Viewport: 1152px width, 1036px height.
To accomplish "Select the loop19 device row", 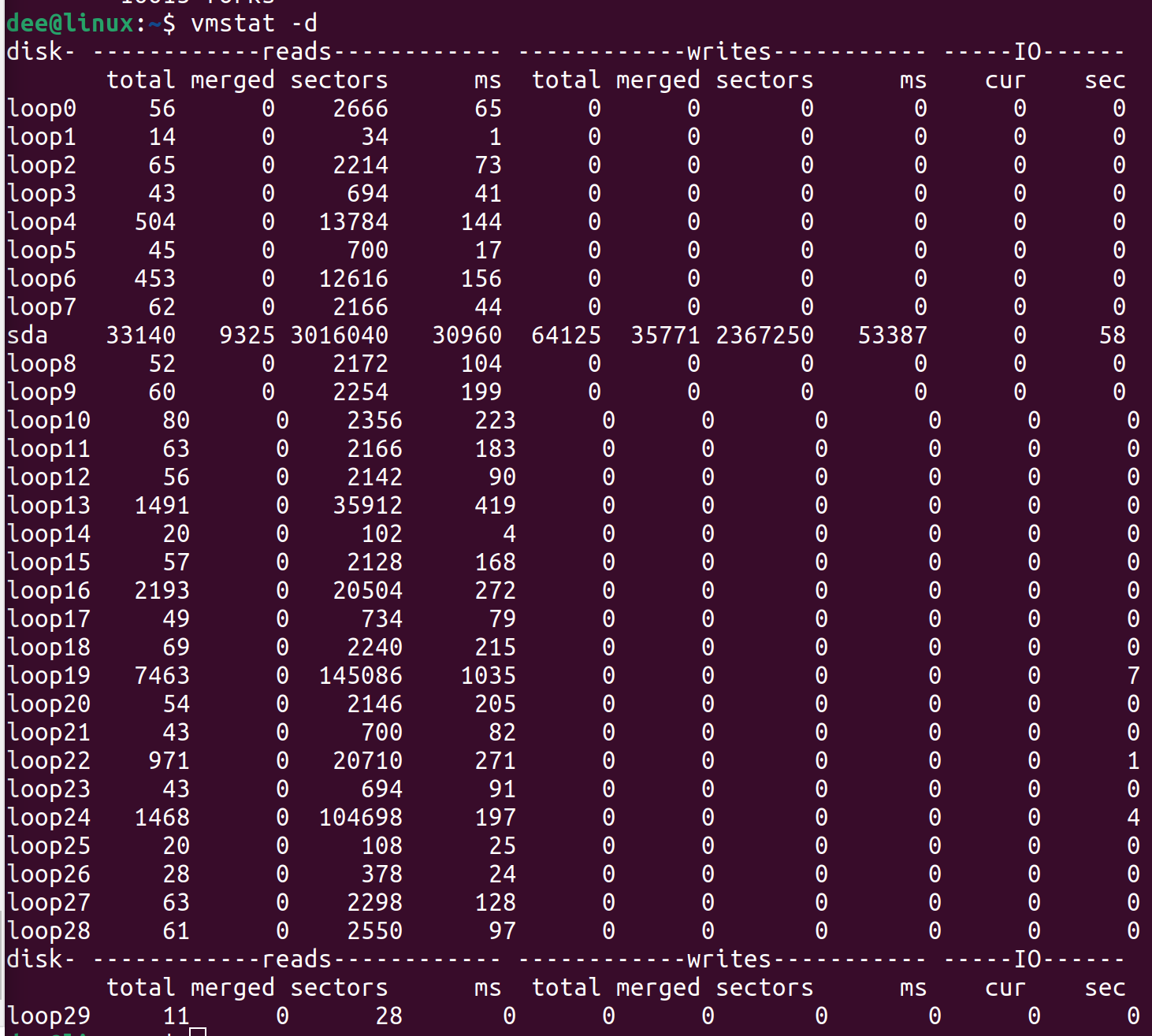I will point(48,674).
